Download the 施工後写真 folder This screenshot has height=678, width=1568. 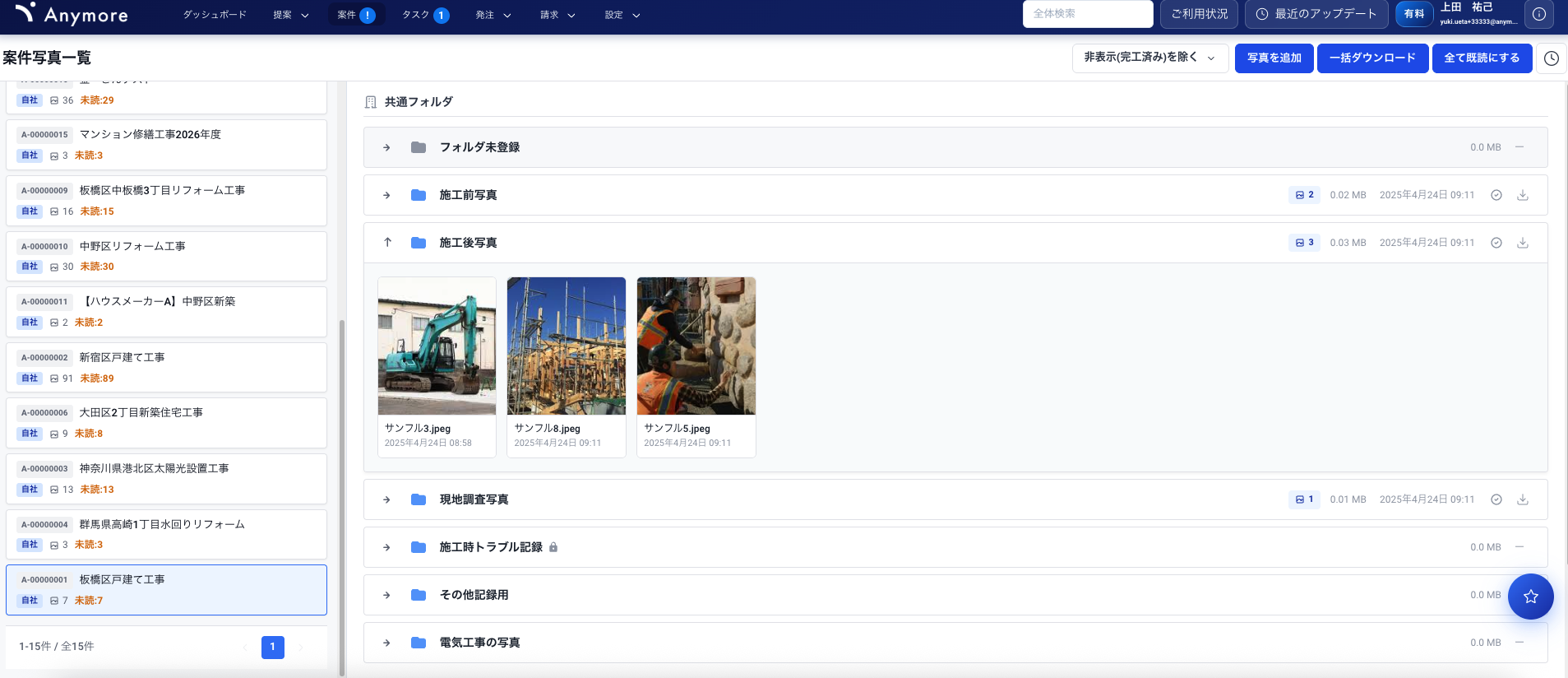(1522, 243)
